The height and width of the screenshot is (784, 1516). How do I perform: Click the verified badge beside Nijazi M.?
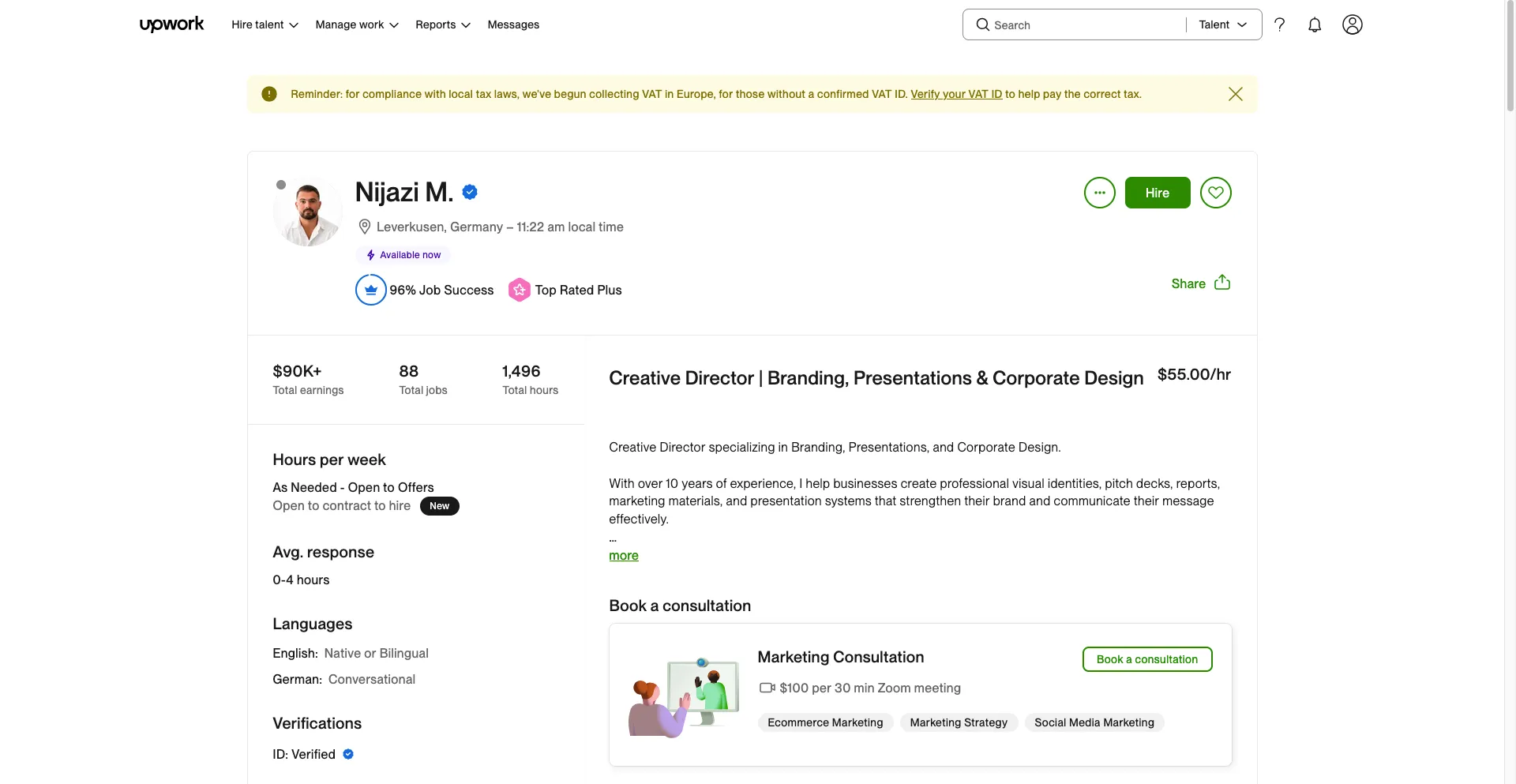coord(470,192)
